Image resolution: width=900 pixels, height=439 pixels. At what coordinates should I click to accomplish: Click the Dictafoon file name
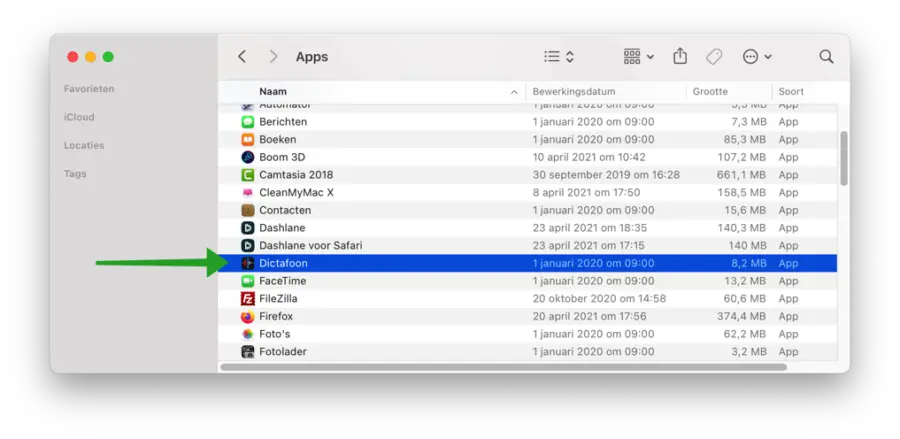click(x=284, y=263)
